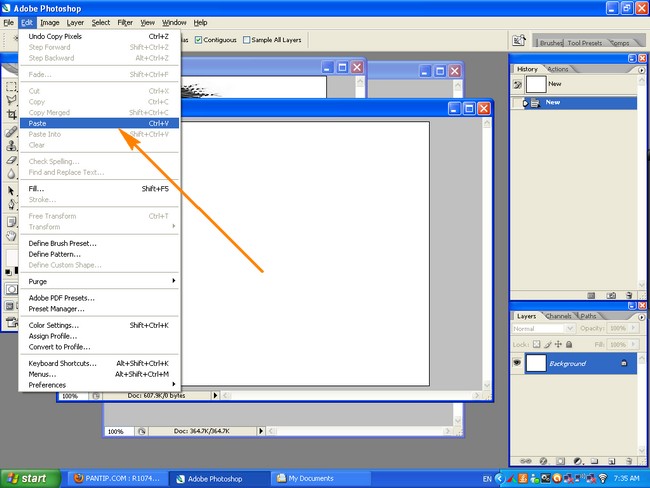Viewport: 650px width, 488px height.
Task: Enable Sample All Layers checkbox
Action: tap(247, 40)
